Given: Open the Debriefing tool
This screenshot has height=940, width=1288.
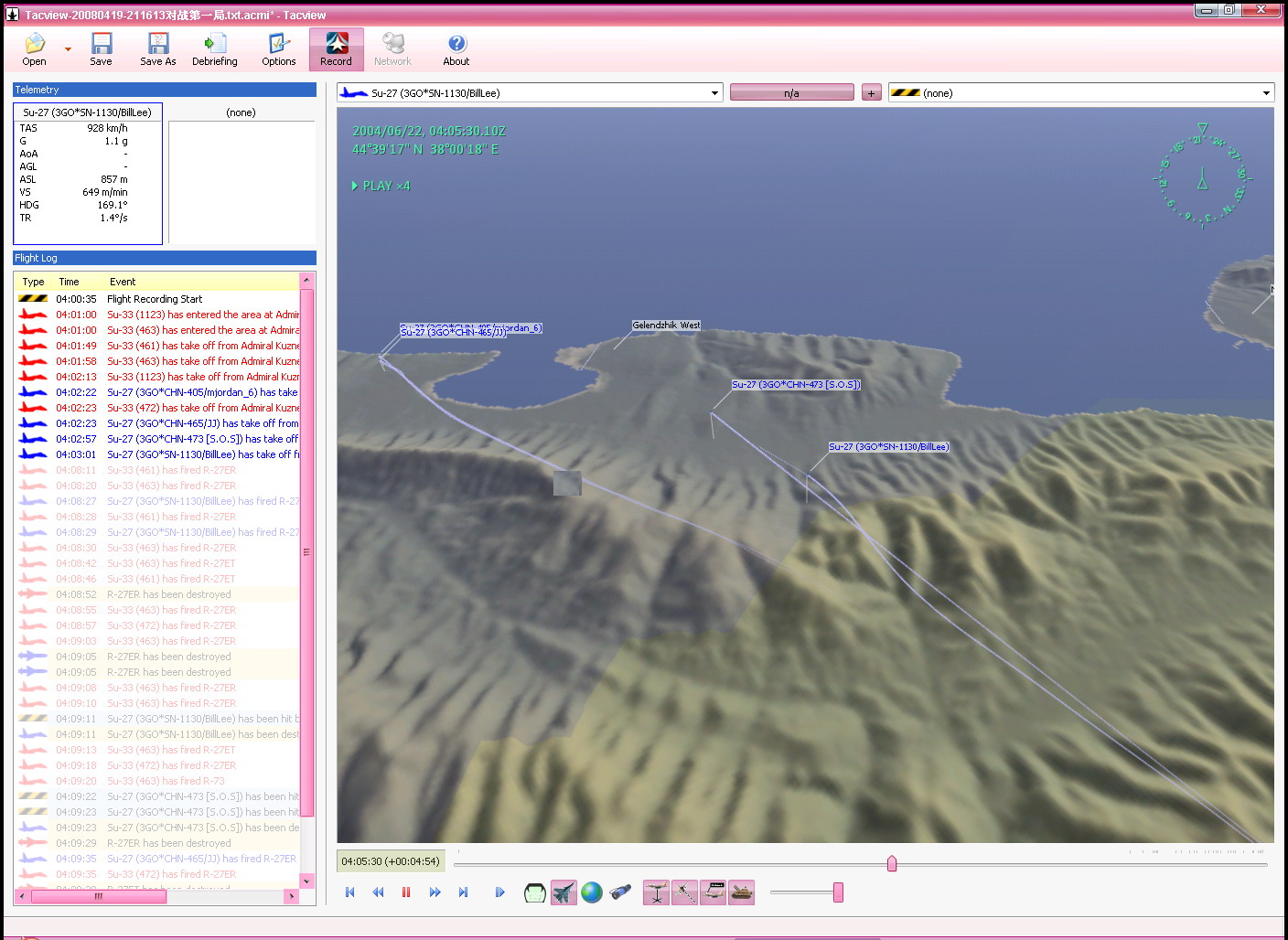Looking at the screenshot, I should pos(214,49).
